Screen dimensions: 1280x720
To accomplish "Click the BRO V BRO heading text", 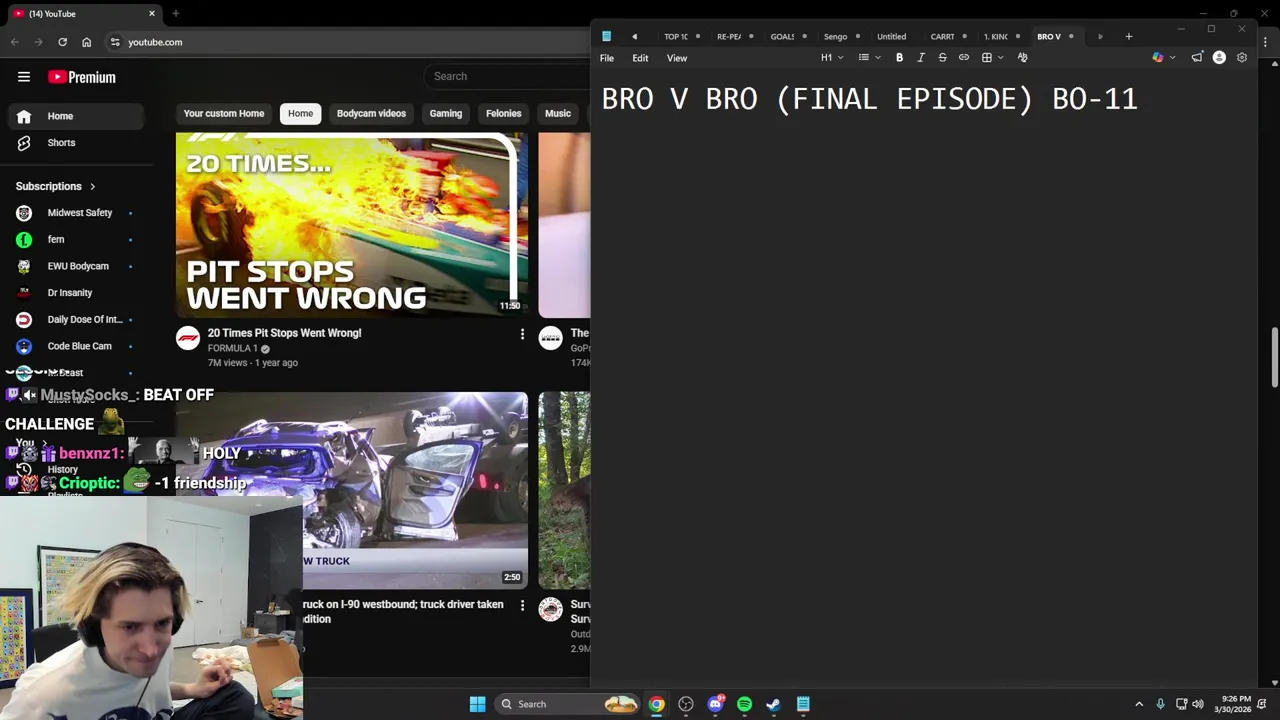I will (x=869, y=99).
